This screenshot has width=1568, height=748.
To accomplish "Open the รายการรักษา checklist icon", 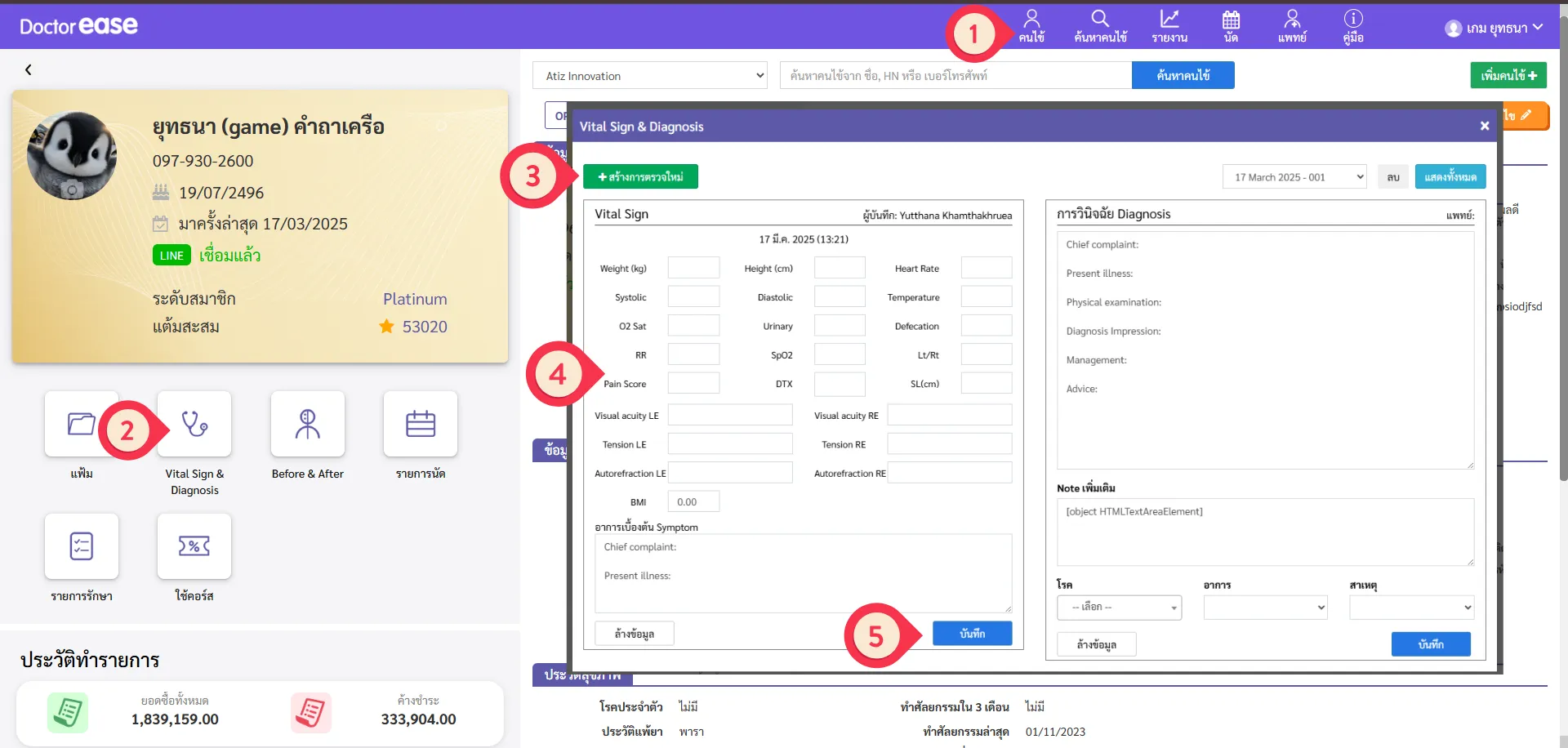I will [x=81, y=546].
